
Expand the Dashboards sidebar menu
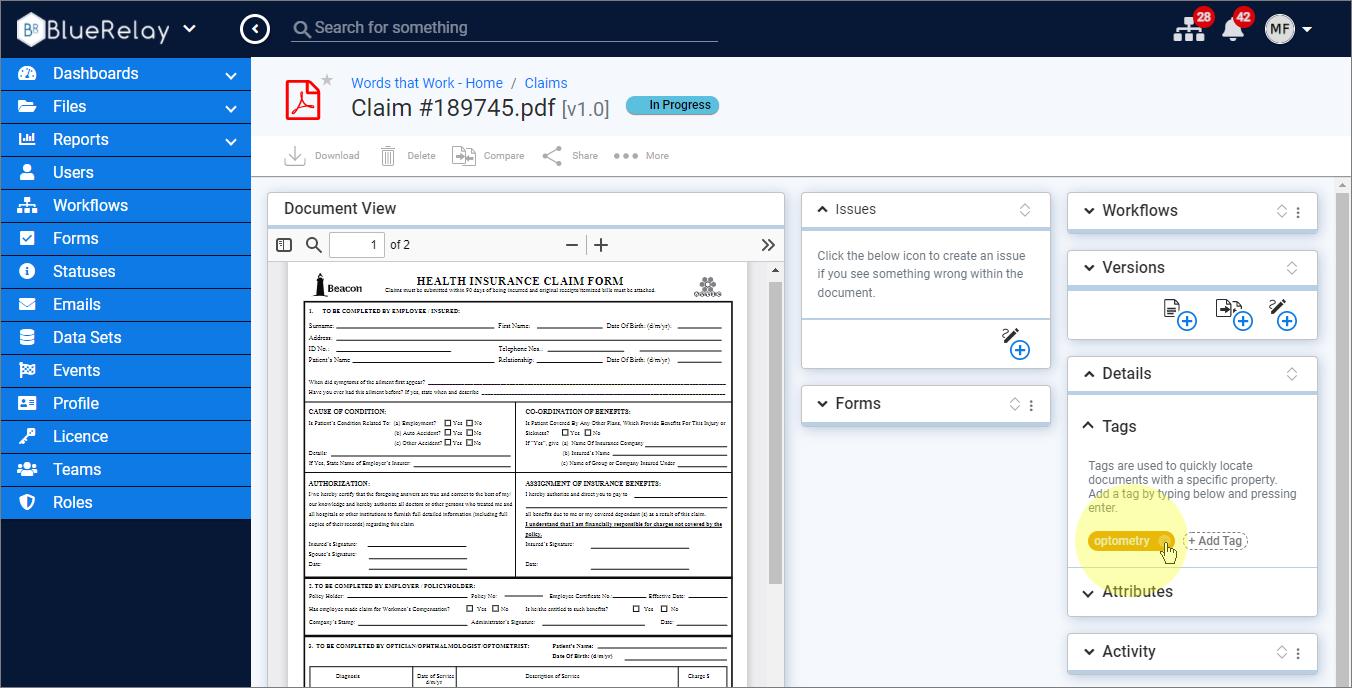click(x=231, y=75)
